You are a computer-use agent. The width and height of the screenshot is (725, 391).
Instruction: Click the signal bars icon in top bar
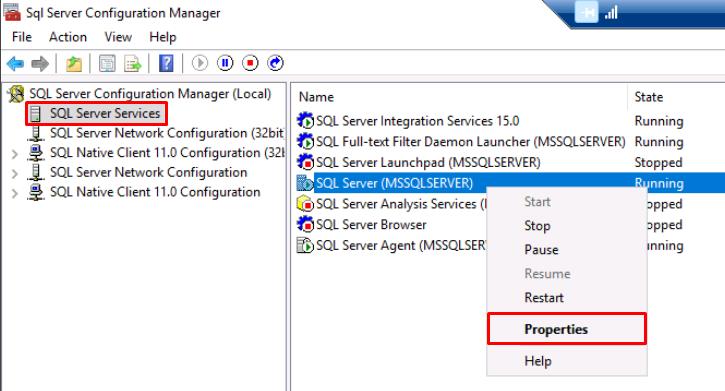(x=611, y=12)
